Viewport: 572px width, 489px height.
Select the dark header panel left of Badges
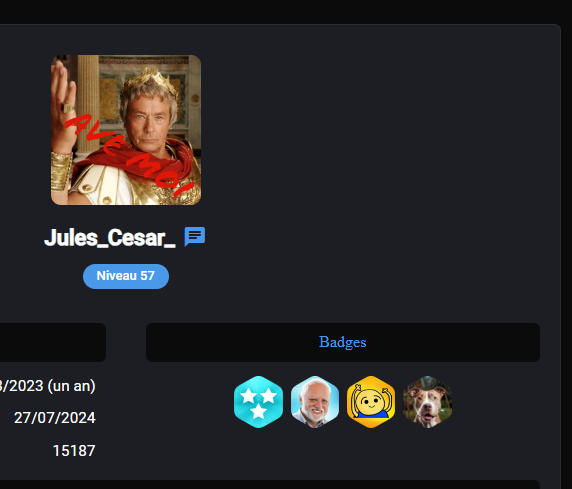tap(53, 342)
